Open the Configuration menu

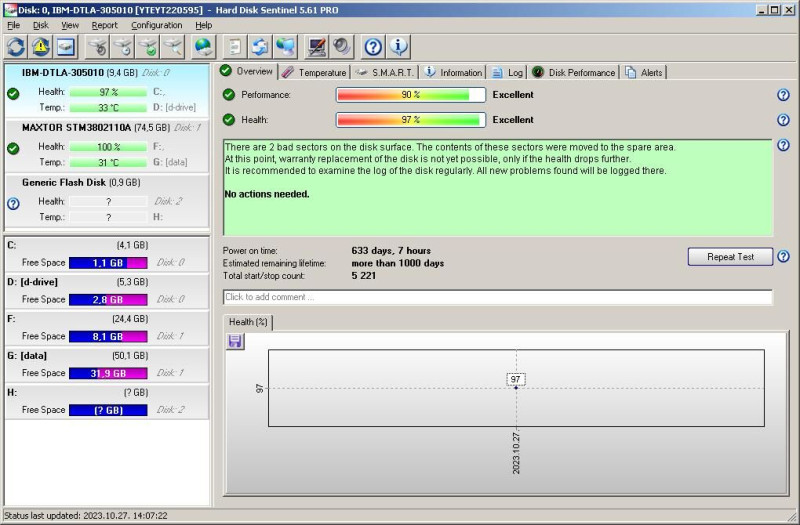[157, 25]
